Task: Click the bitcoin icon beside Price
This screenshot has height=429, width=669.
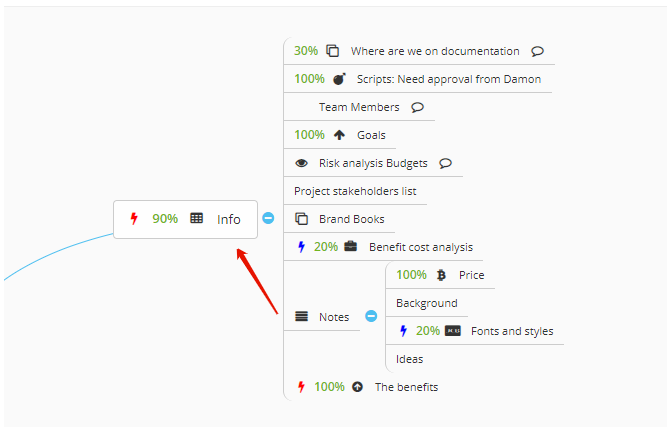Action: [x=442, y=275]
